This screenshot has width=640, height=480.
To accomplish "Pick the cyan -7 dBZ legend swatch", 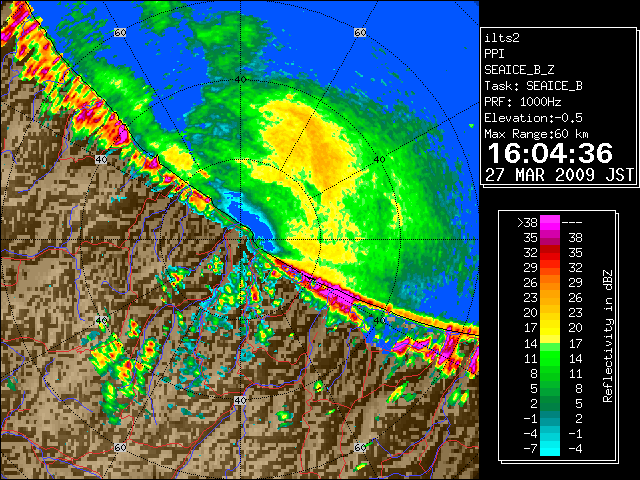I will [549, 449].
